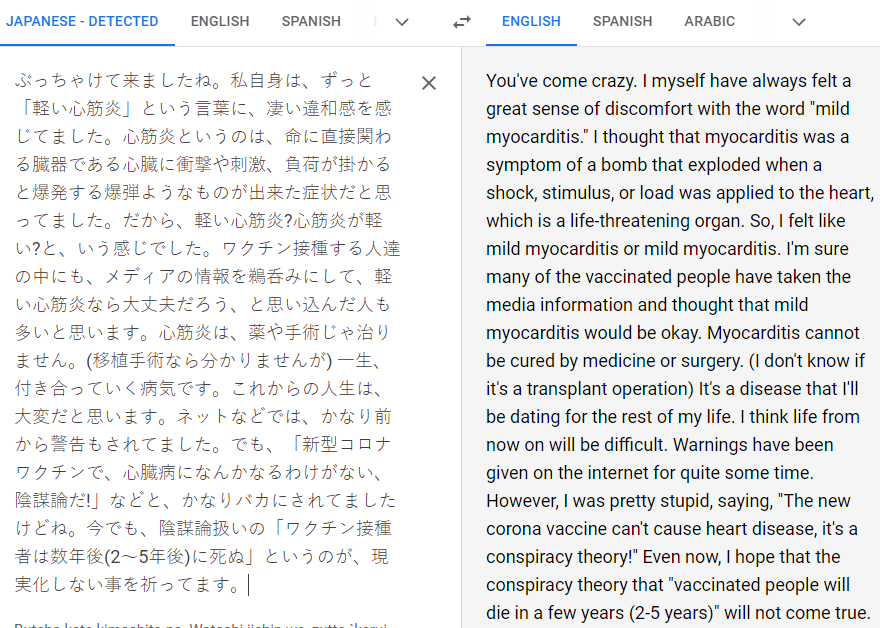Click the words "You've come crazy" in the translation
Image resolution: width=880 pixels, height=628 pixels.
pos(561,81)
